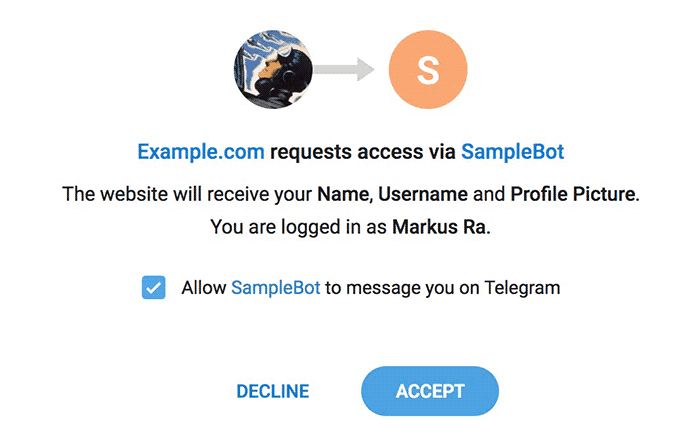Click the orange SampleBot avatar with letter S

[428, 69]
